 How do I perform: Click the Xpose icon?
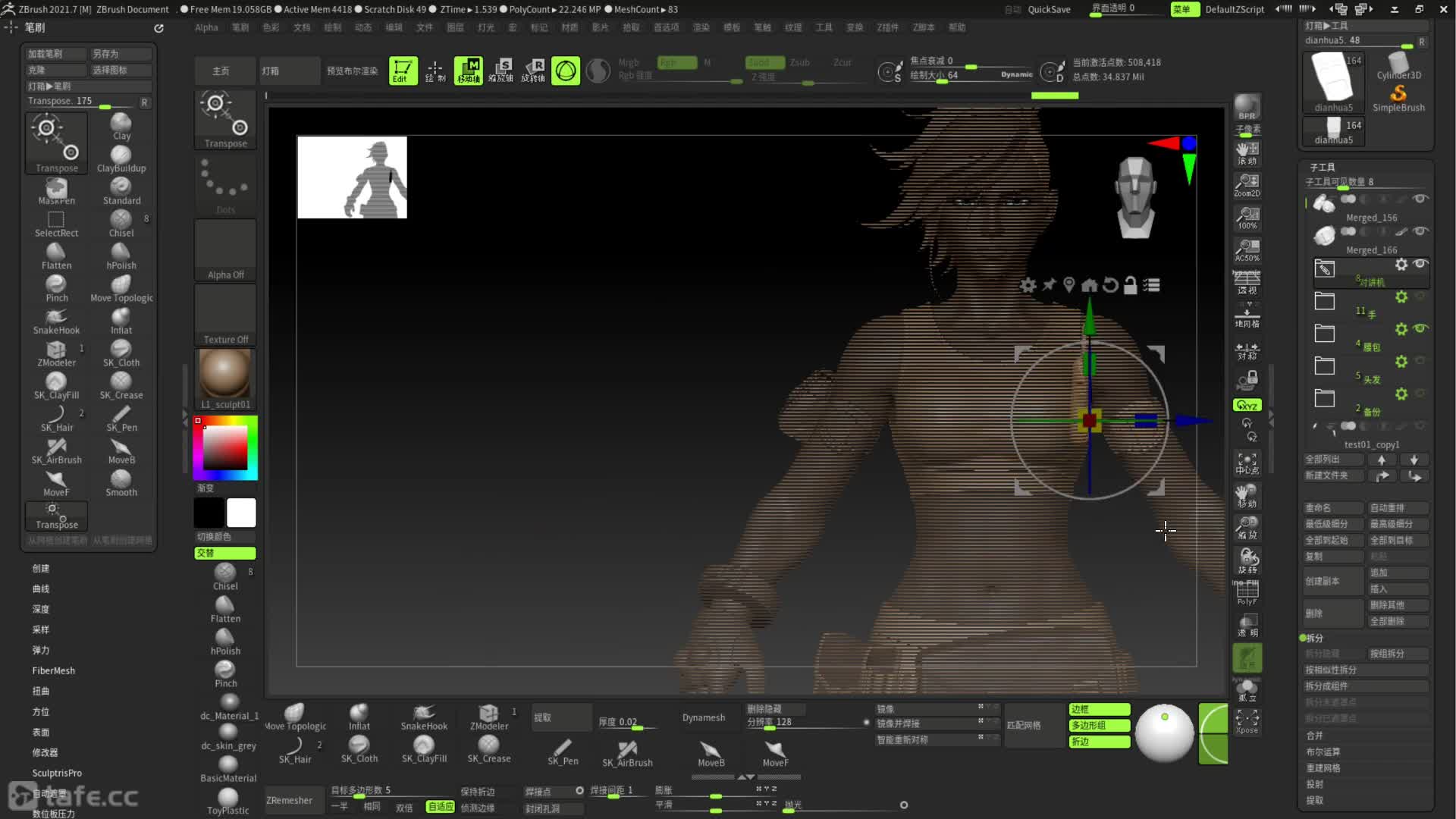(x=1247, y=721)
